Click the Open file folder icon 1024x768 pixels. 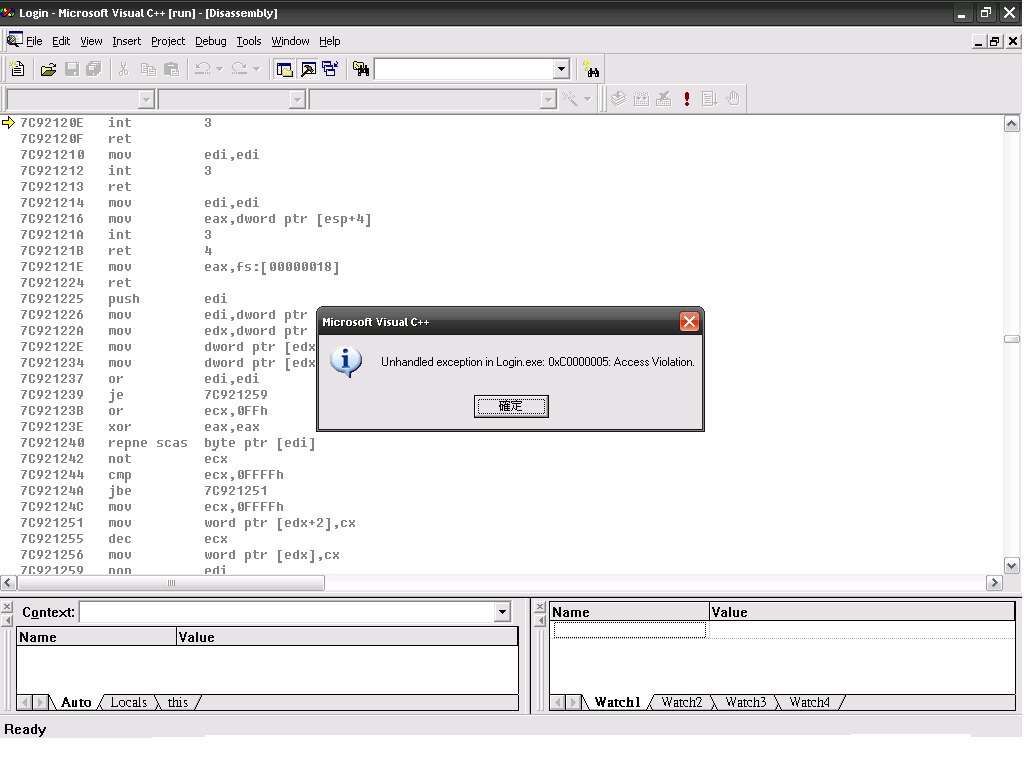pyautogui.click(x=47, y=69)
